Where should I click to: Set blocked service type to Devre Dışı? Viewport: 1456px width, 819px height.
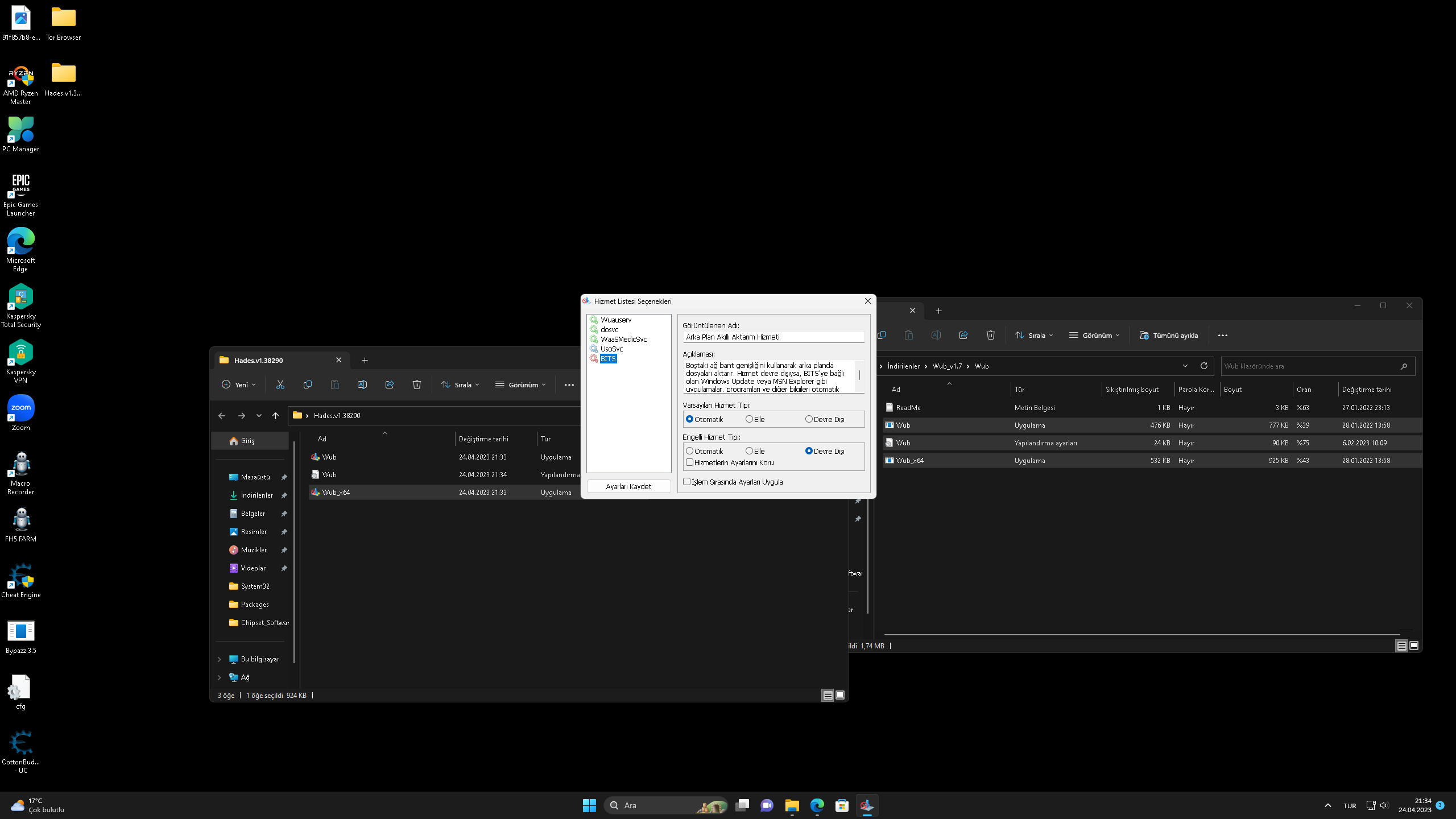(825, 451)
